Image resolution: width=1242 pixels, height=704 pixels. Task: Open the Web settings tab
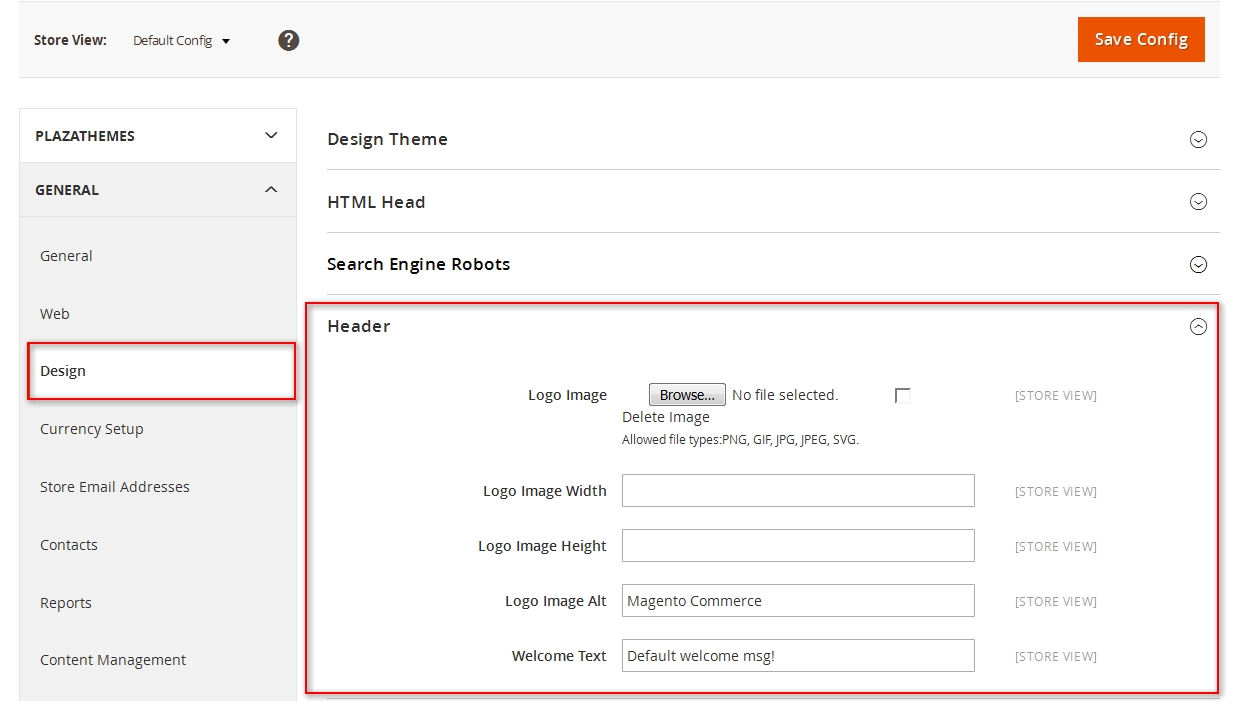pos(55,314)
